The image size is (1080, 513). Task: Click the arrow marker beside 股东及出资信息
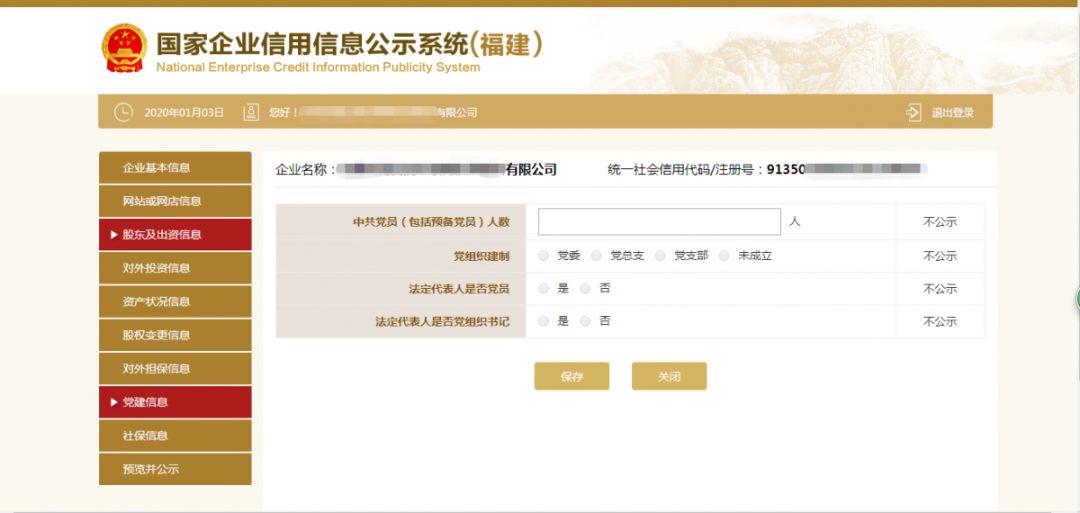(114, 235)
